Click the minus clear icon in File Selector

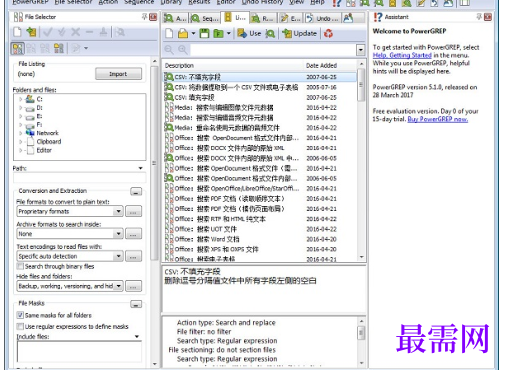[x=89, y=32]
